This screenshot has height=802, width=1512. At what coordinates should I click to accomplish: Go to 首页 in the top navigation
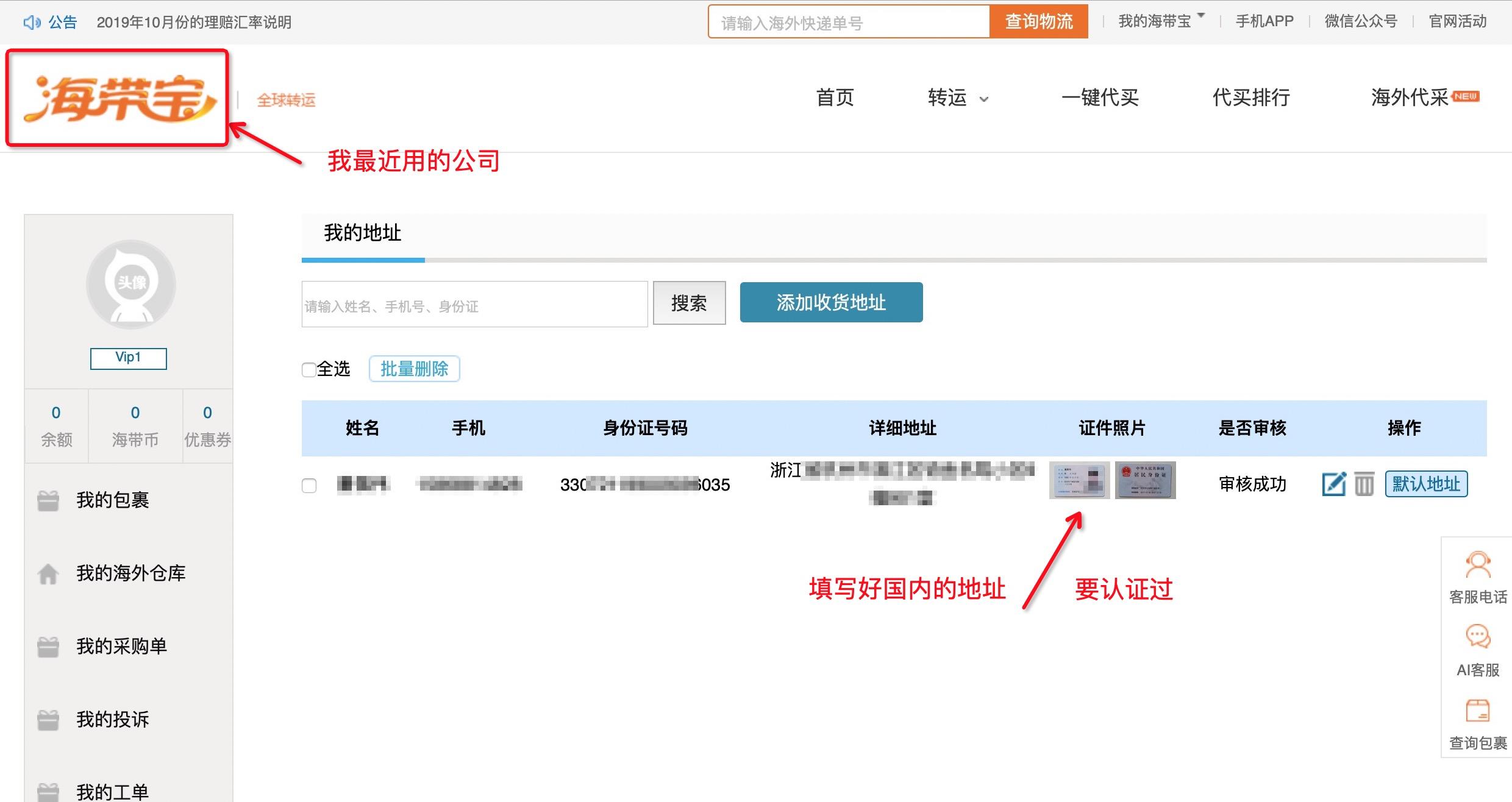point(835,98)
